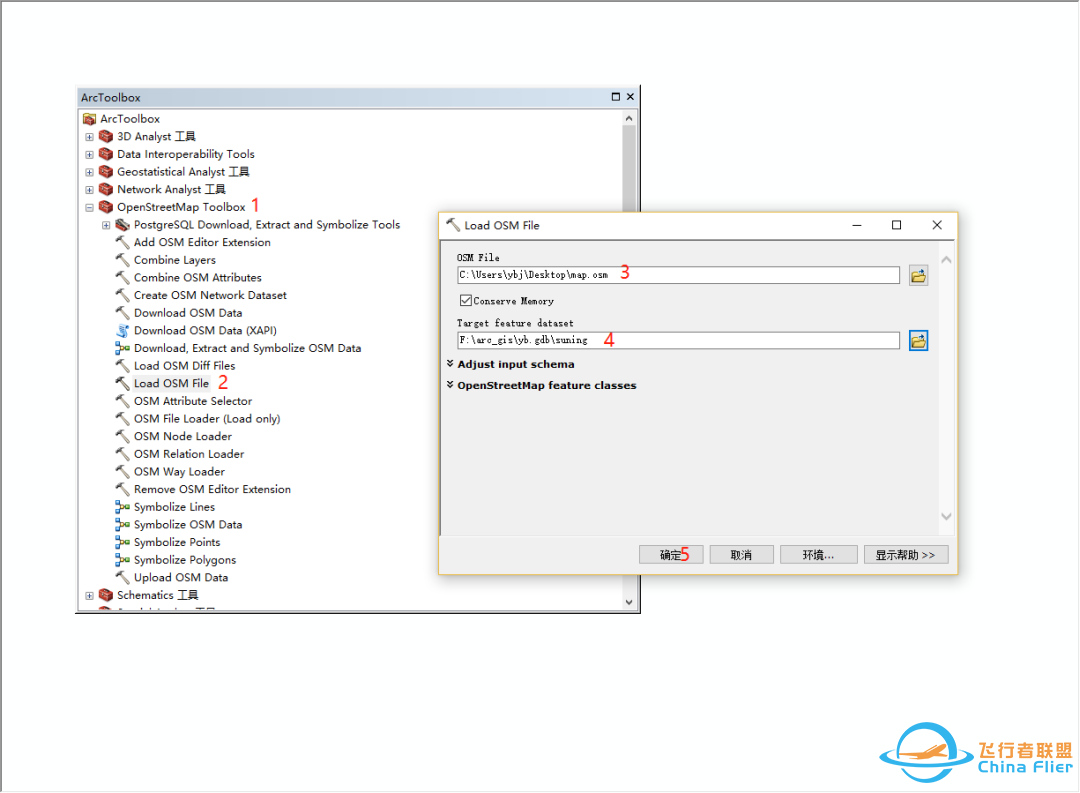This screenshot has width=1080, height=793.
Task: Select OSM File Loader (Load only) tool
Action: (x=207, y=419)
